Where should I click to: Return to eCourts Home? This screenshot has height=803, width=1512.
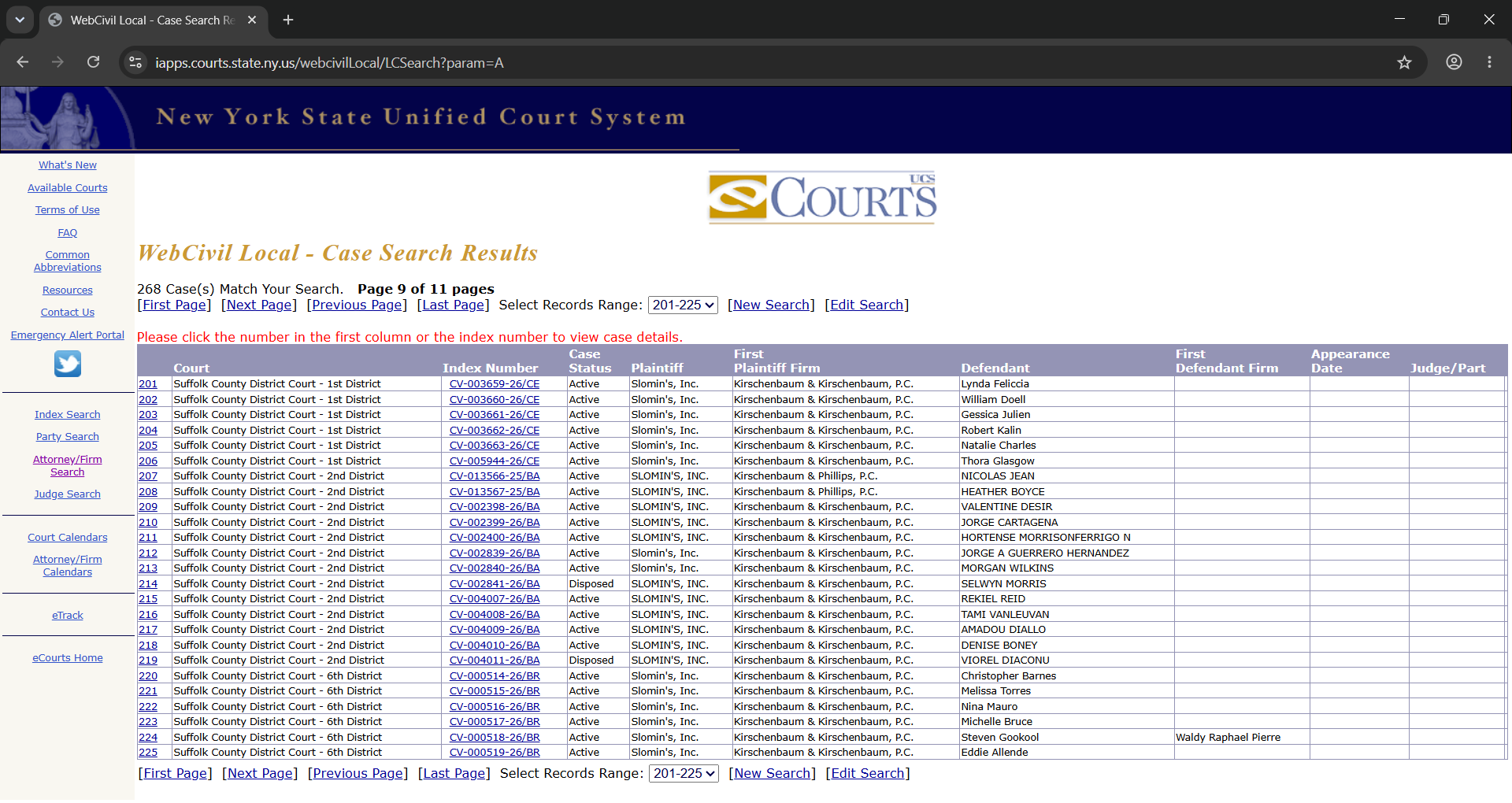point(68,658)
